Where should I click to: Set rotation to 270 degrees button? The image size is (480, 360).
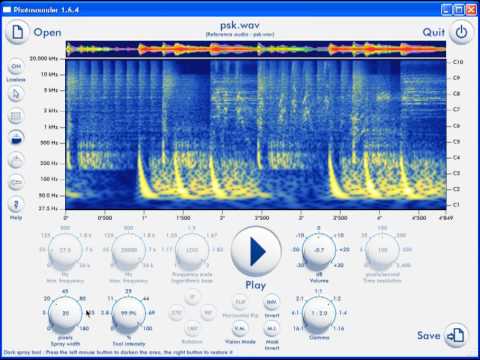pyautogui.click(x=176, y=313)
